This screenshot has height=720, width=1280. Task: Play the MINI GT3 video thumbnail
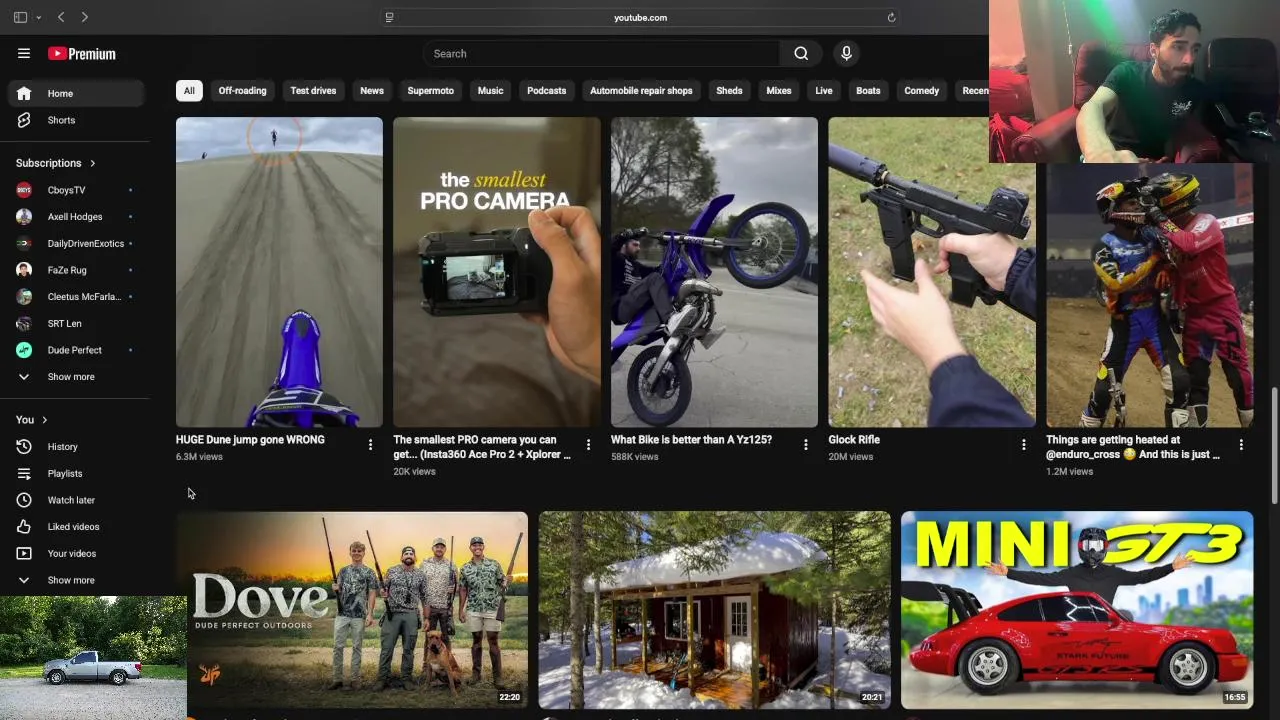(1077, 610)
